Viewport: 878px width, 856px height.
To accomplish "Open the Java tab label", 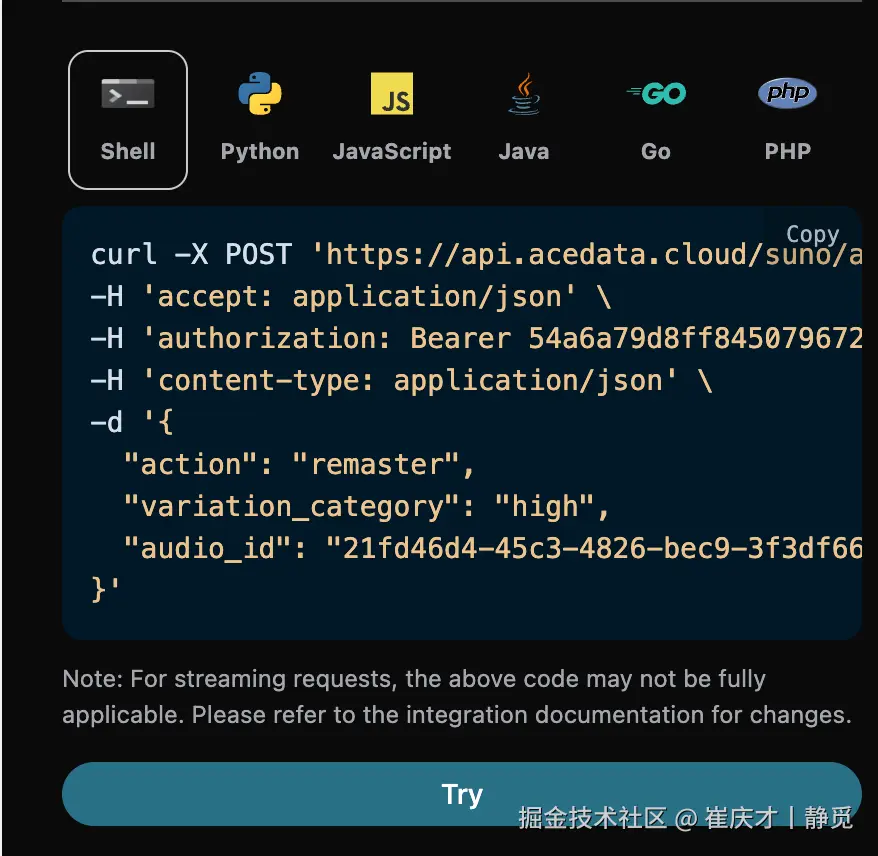I will pos(524,152).
